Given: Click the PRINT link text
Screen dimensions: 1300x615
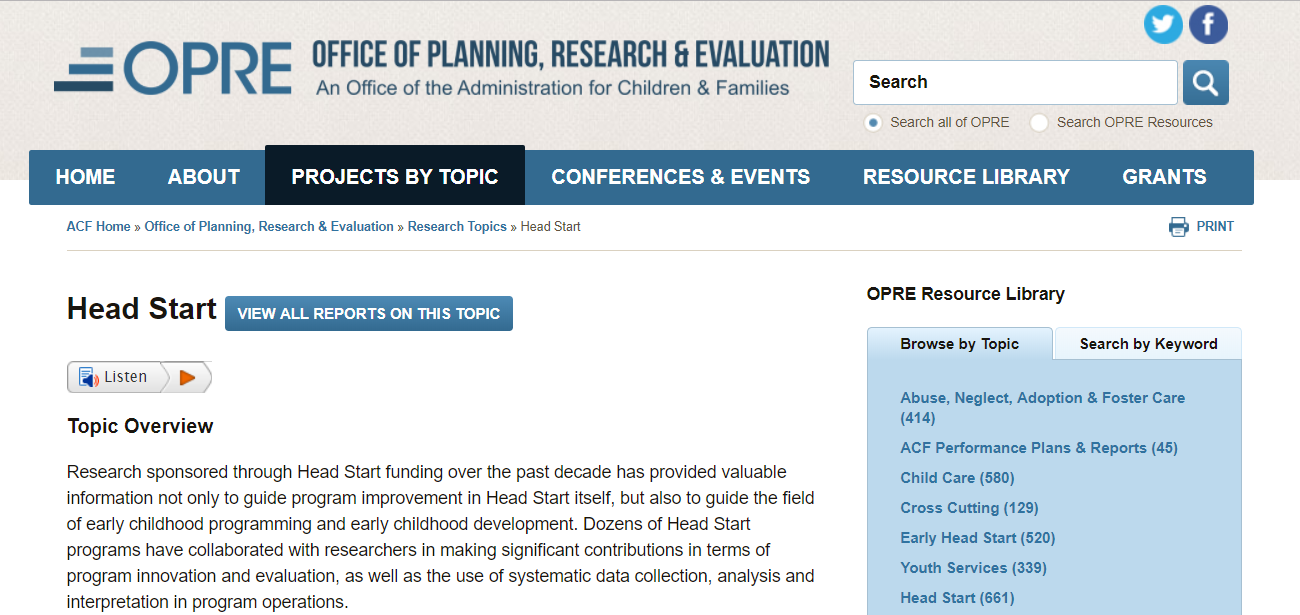Looking at the screenshot, I should tap(1215, 227).
